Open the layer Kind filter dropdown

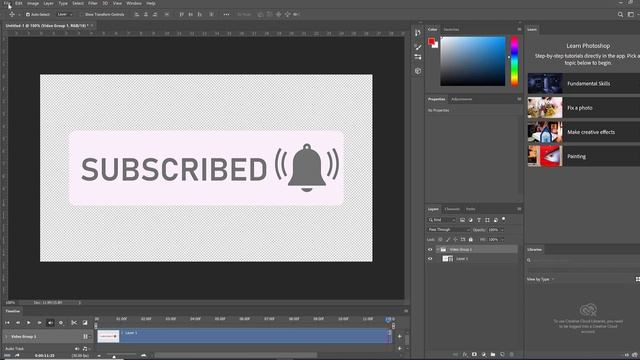(x=442, y=220)
